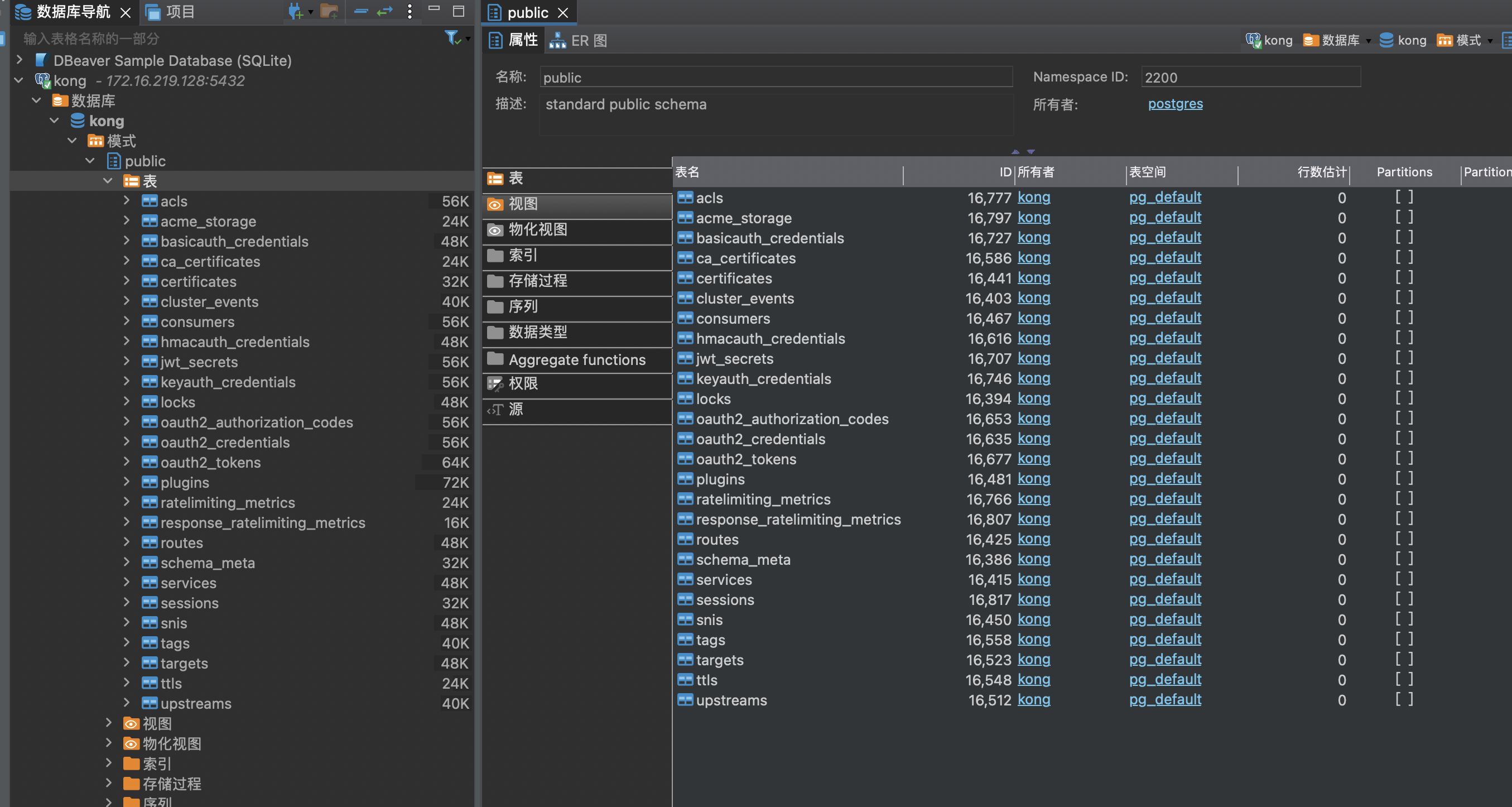
Task: Toggle Partitions checkbox for upstreams row
Action: pos(1404,700)
